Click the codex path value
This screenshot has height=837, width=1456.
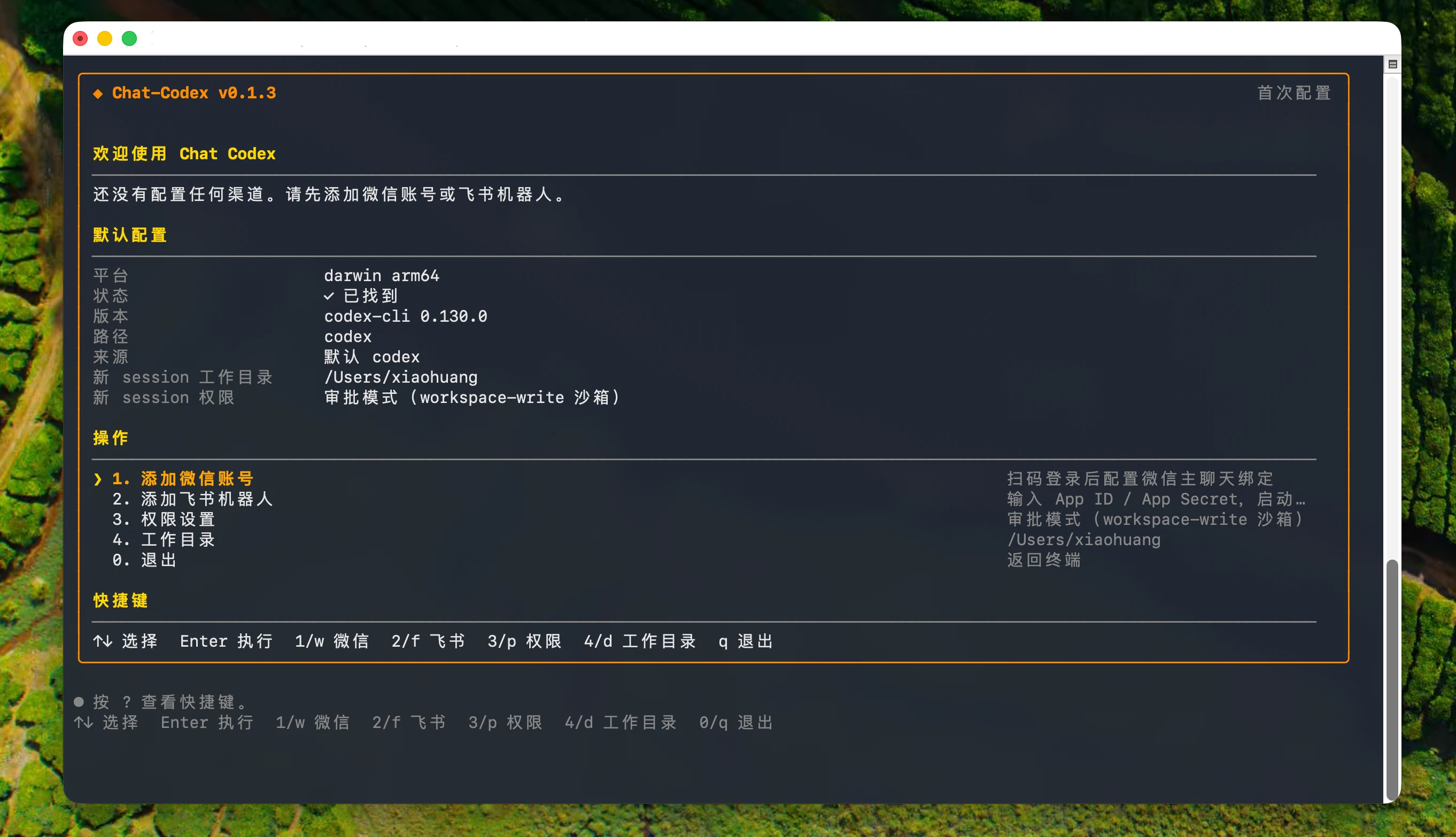pos(348,337)
